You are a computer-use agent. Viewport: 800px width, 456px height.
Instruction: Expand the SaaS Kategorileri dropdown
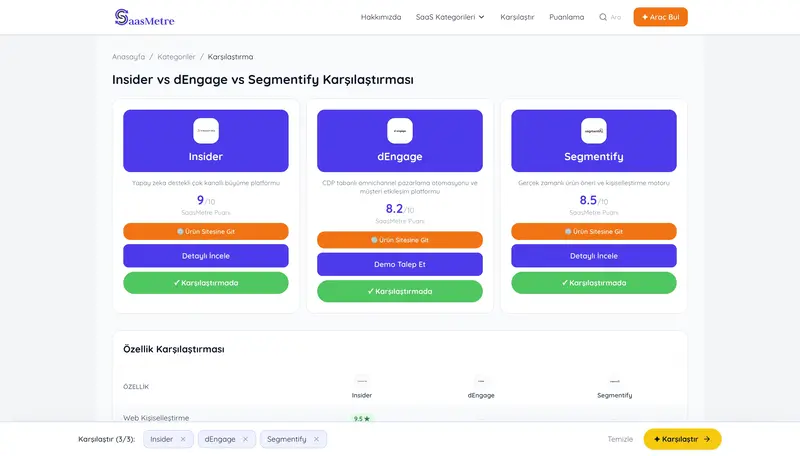point(450,17)
